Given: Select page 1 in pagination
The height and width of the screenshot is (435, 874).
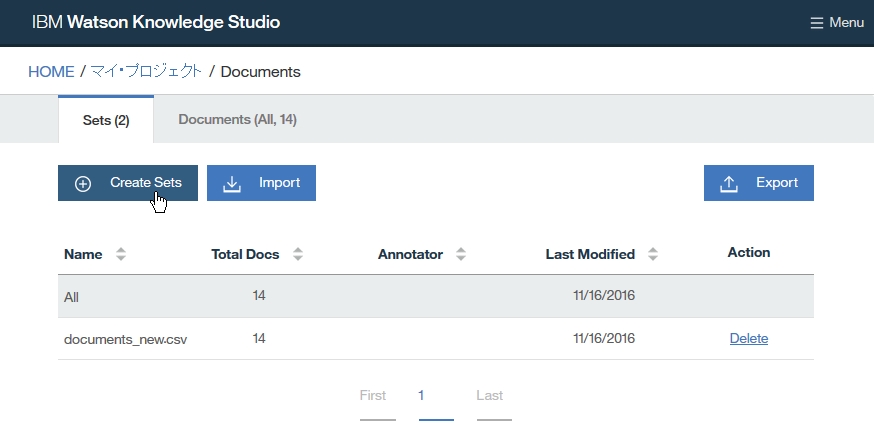Looking at the screenshot, I should click(x=421, y=396).
